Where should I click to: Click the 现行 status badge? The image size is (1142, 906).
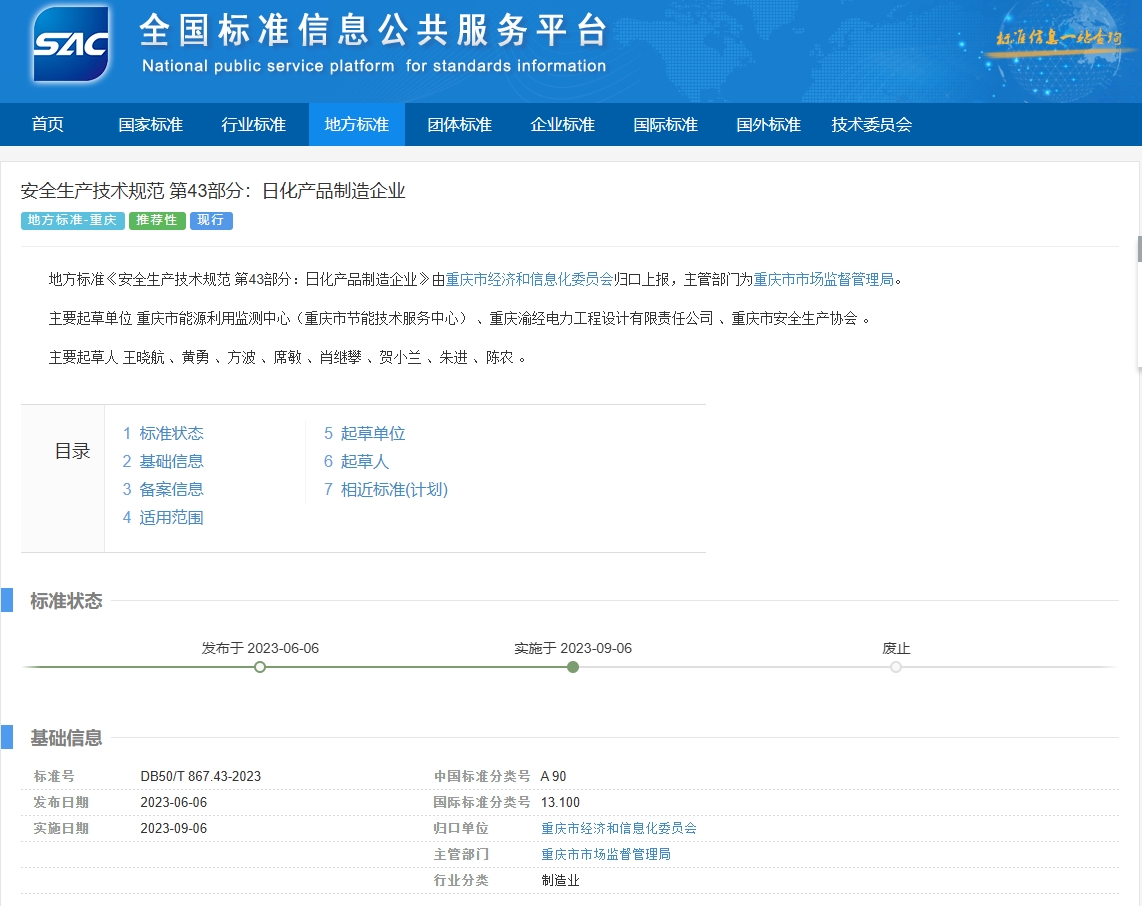pos(211,221)
